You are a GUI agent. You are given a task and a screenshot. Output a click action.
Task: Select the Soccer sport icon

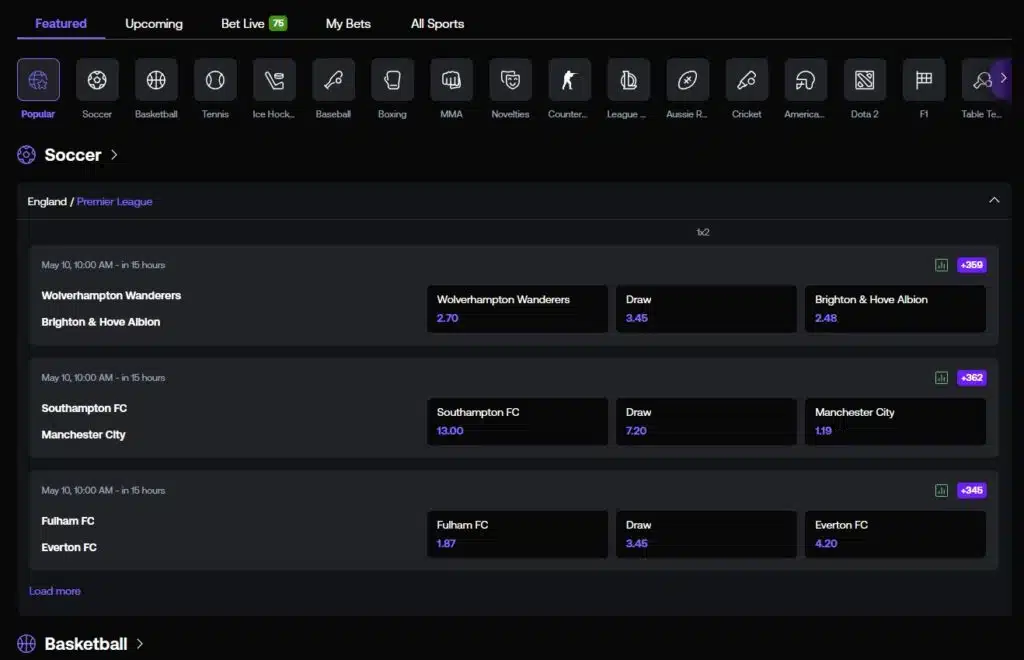[x=97, y=81]
